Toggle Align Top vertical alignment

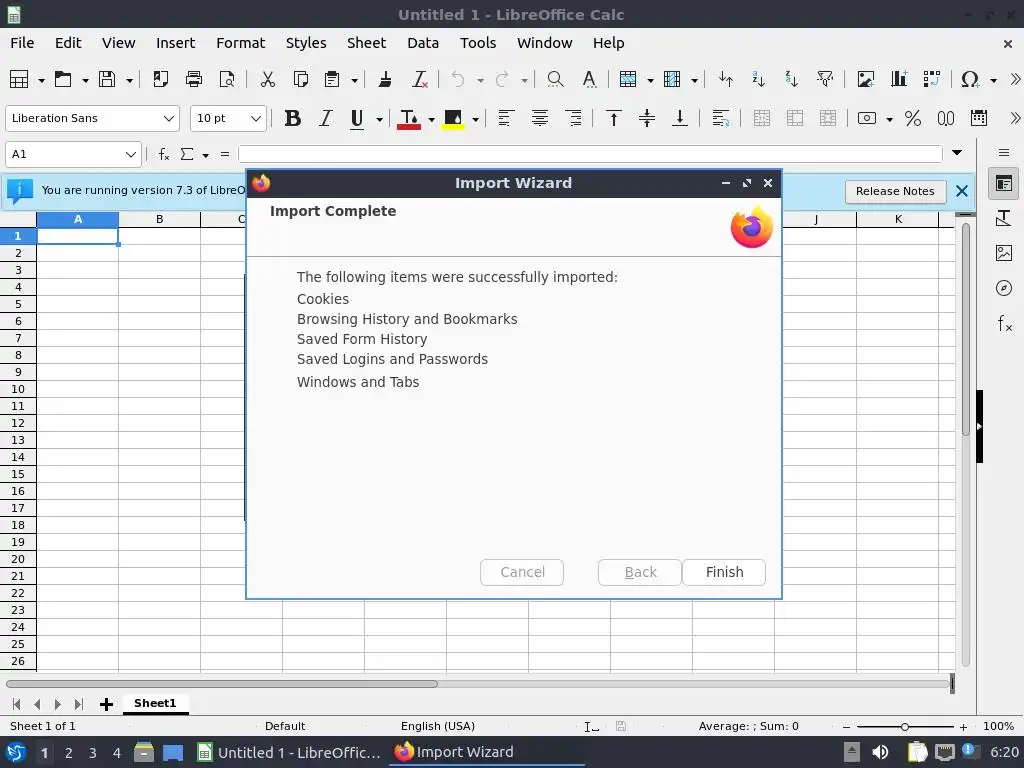(613, 118)
